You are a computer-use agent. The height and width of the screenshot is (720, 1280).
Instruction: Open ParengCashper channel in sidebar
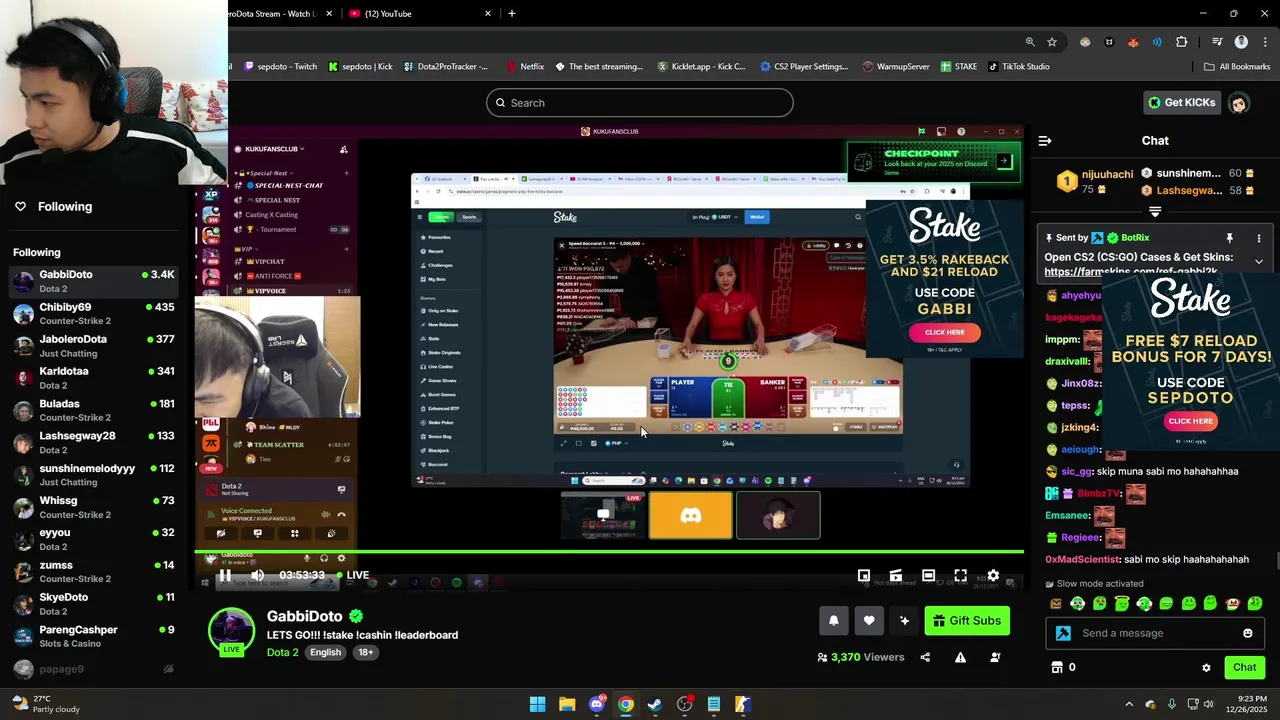coord(94,636)
